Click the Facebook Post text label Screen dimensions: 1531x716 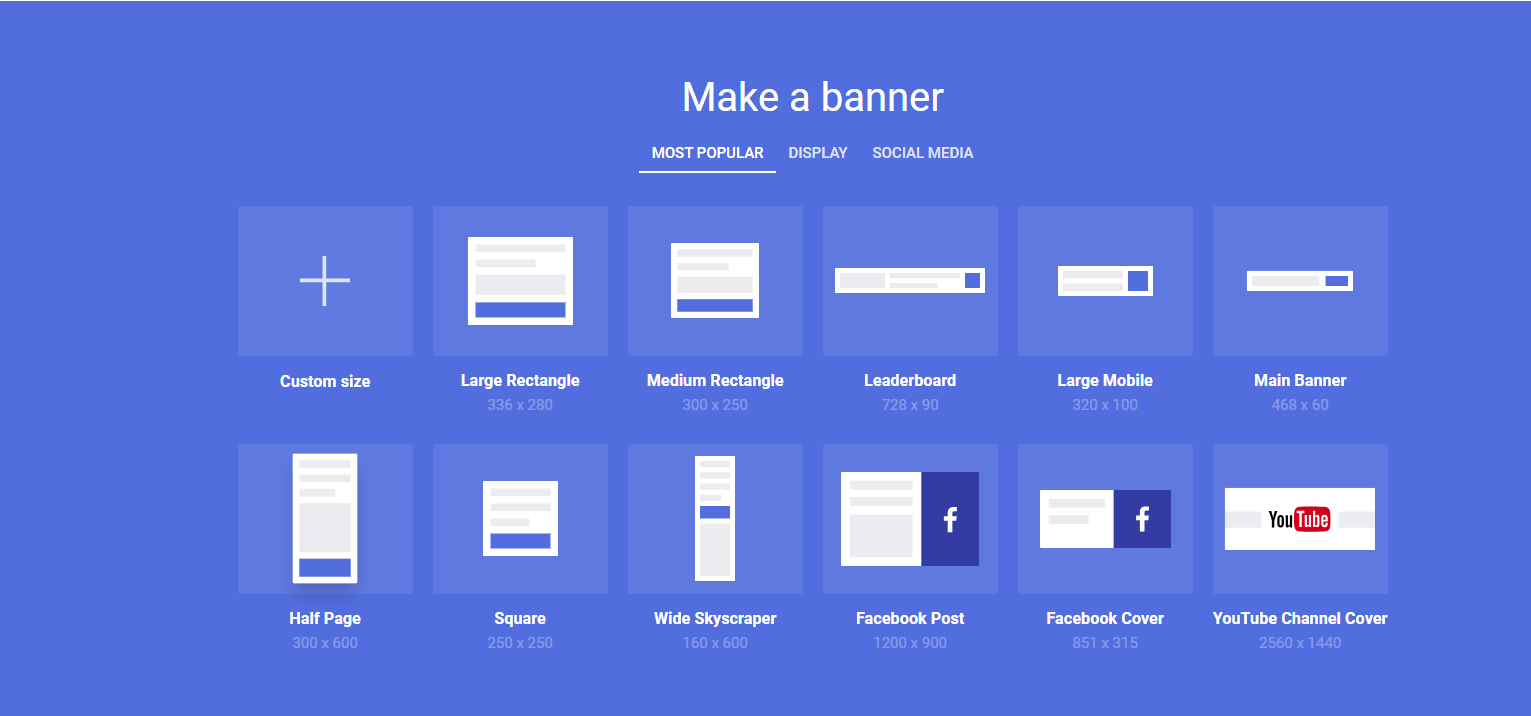tap(910, 618)
